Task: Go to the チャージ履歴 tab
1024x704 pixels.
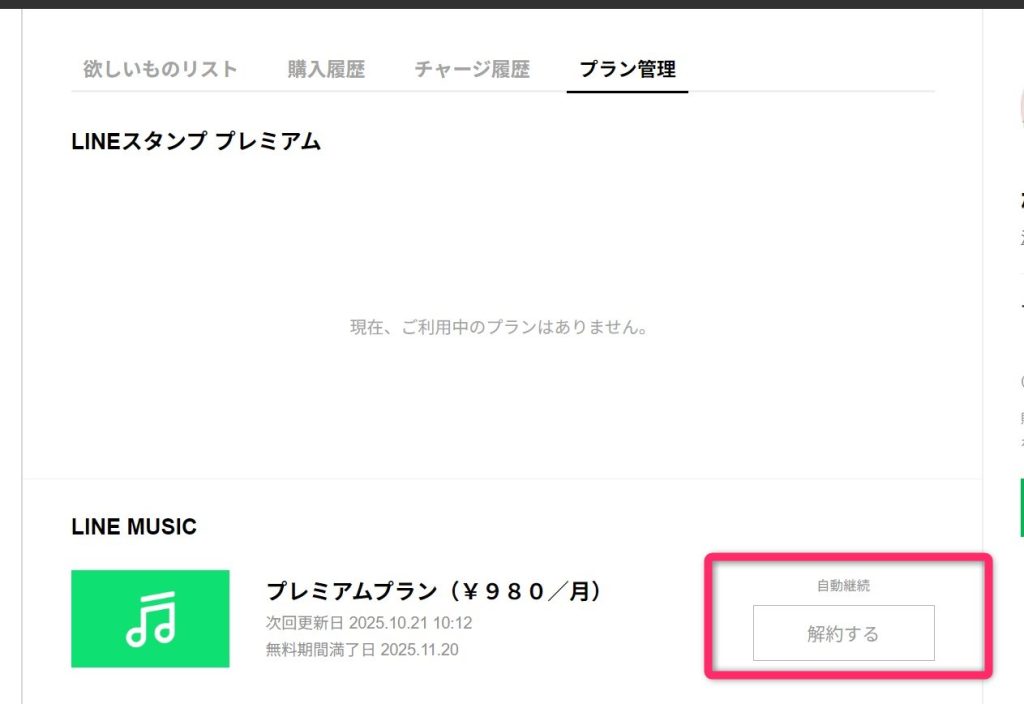Action: (x=472, y=69)
